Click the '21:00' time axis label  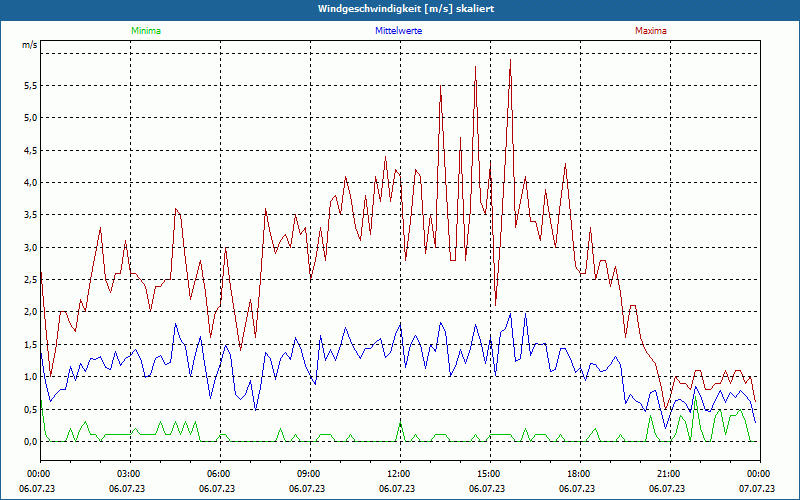(x=670, y=474)
